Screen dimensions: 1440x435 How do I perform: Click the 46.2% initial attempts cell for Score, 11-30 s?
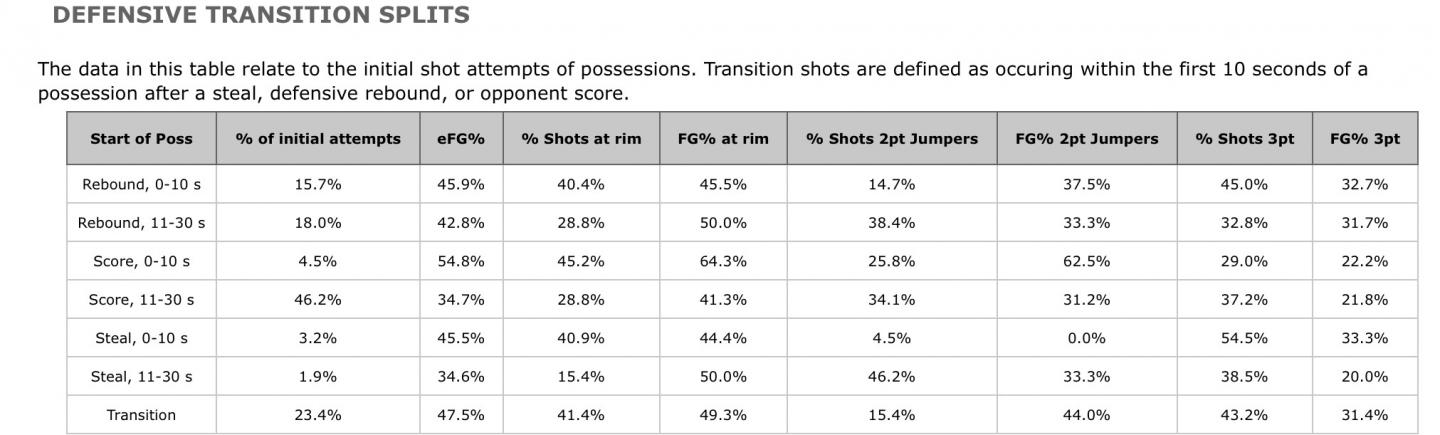pos(318,300)
